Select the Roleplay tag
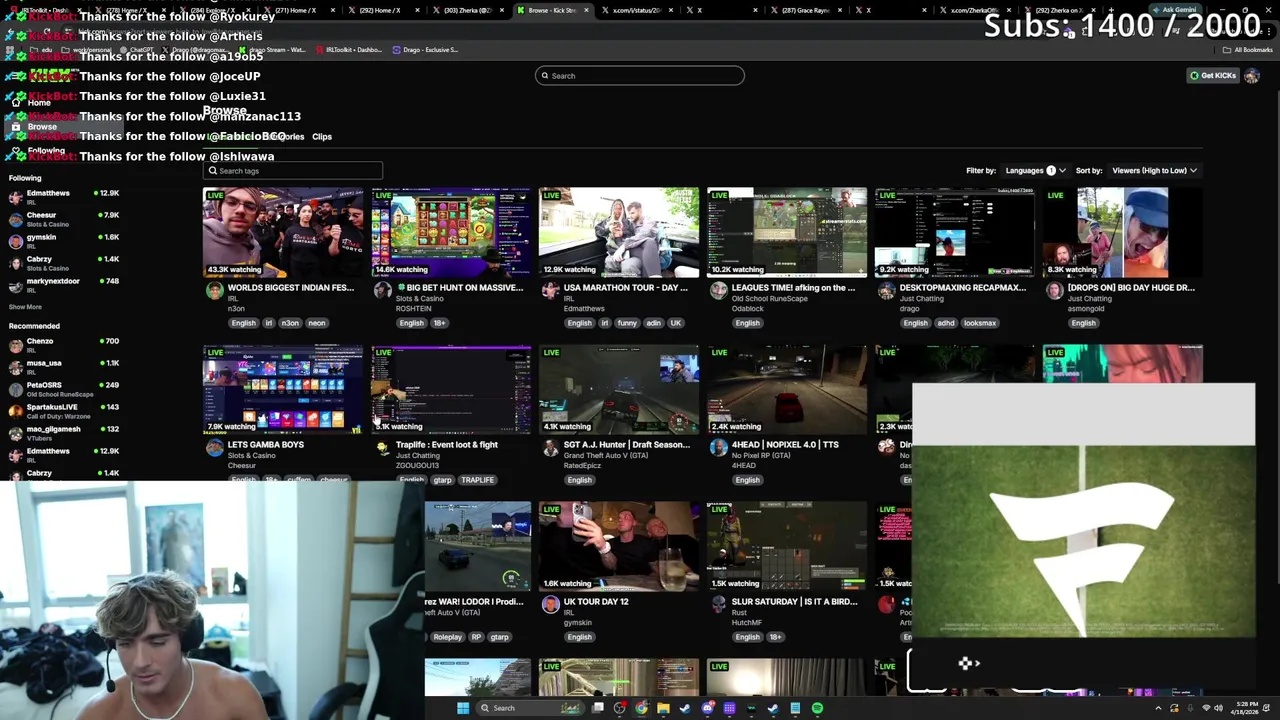Screen dimensions: 1280x720 pos(447,637)
